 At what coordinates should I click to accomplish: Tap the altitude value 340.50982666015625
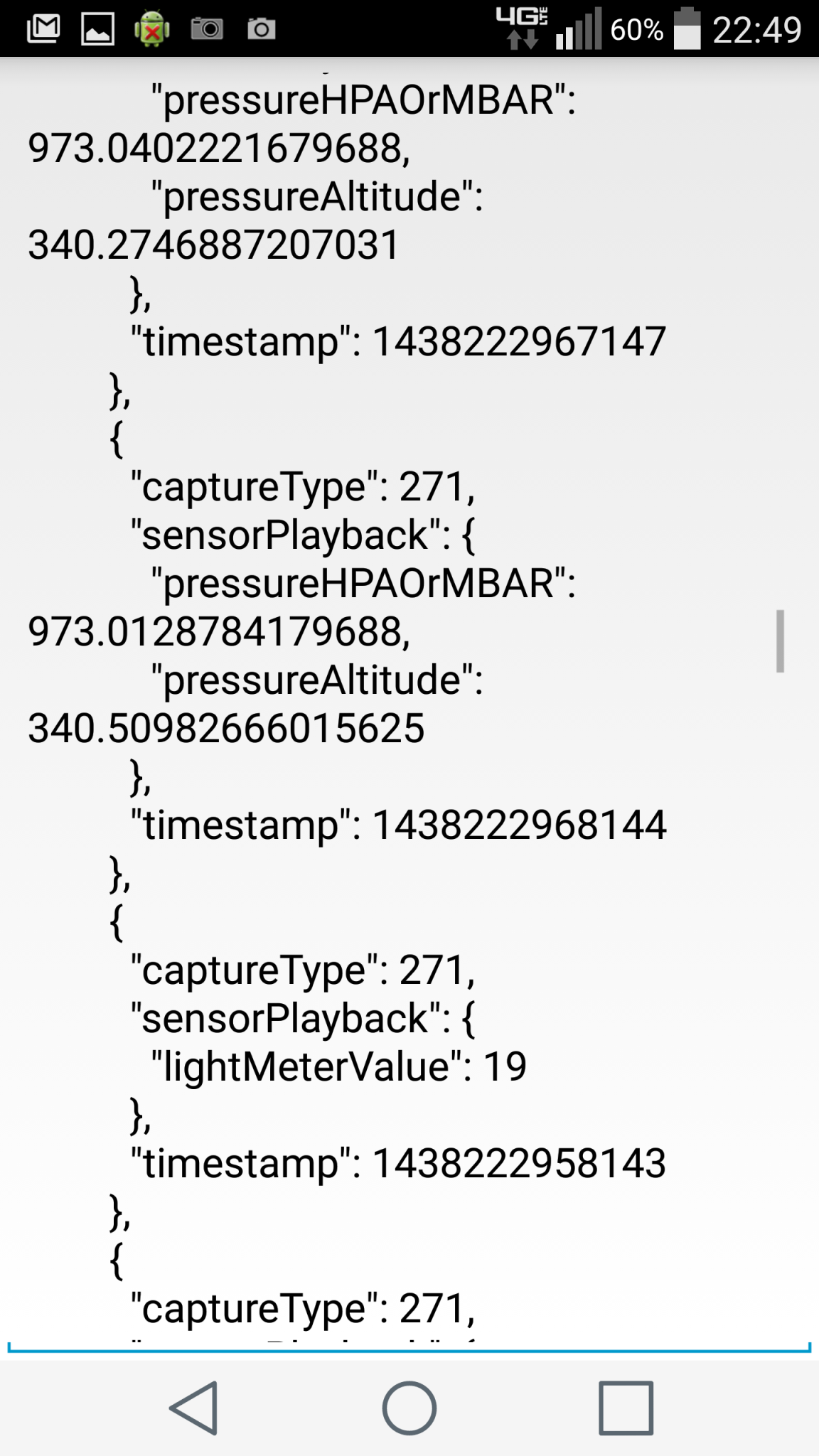(x=226, y=729)
